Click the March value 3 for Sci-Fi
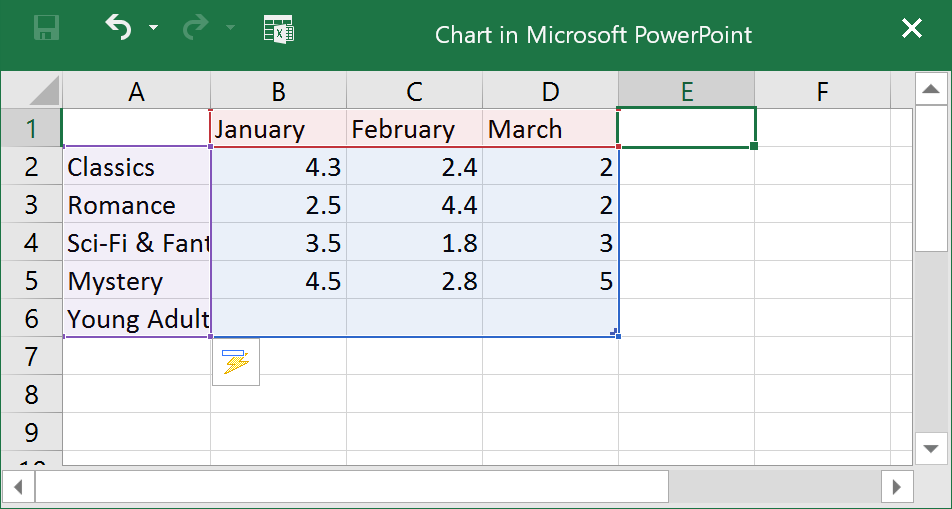 click(x=551, y=242)
